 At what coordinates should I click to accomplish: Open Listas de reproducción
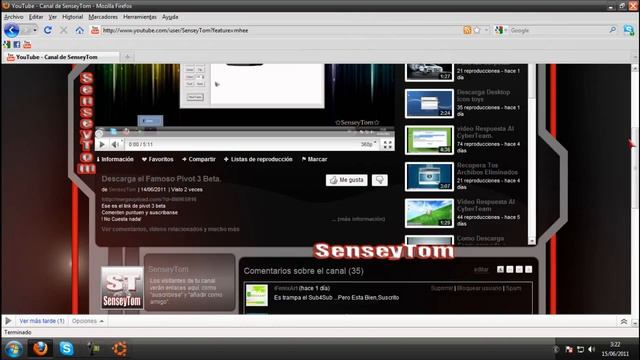point(258,159)
